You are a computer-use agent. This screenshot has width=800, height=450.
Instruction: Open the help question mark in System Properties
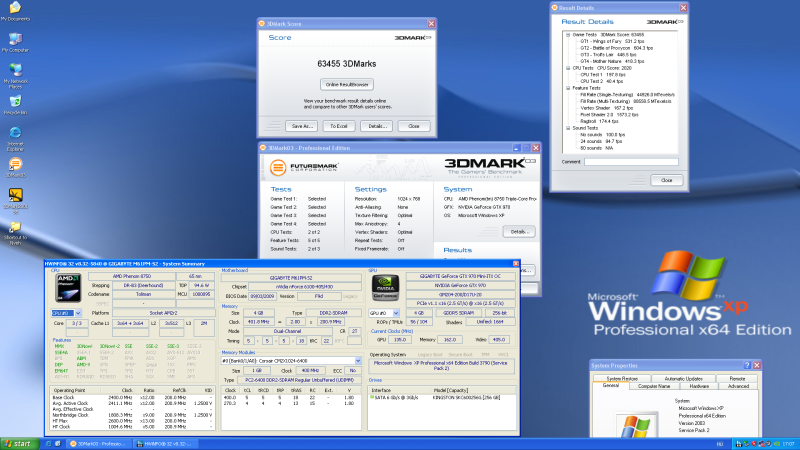click(x=747, y=365)
